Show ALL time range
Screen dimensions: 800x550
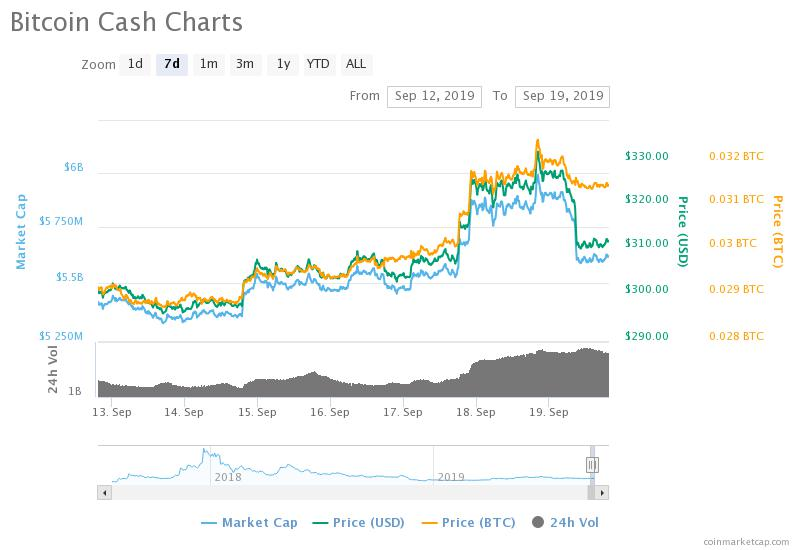[356, 64]
